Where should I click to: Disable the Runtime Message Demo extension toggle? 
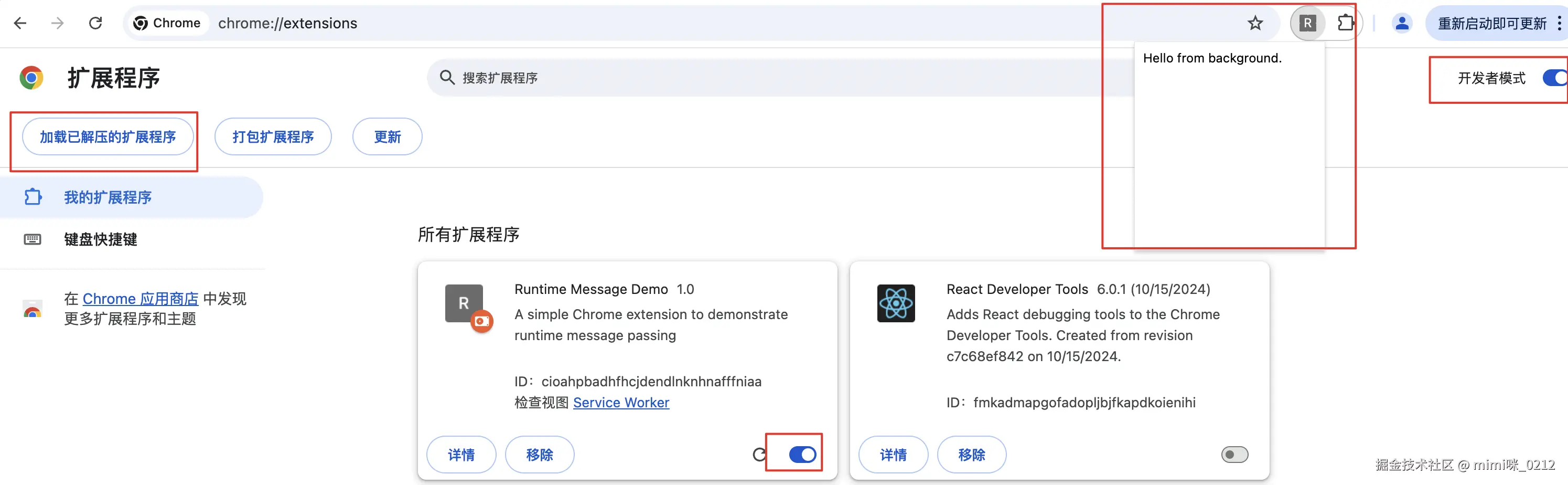click(x=802, y=455)
